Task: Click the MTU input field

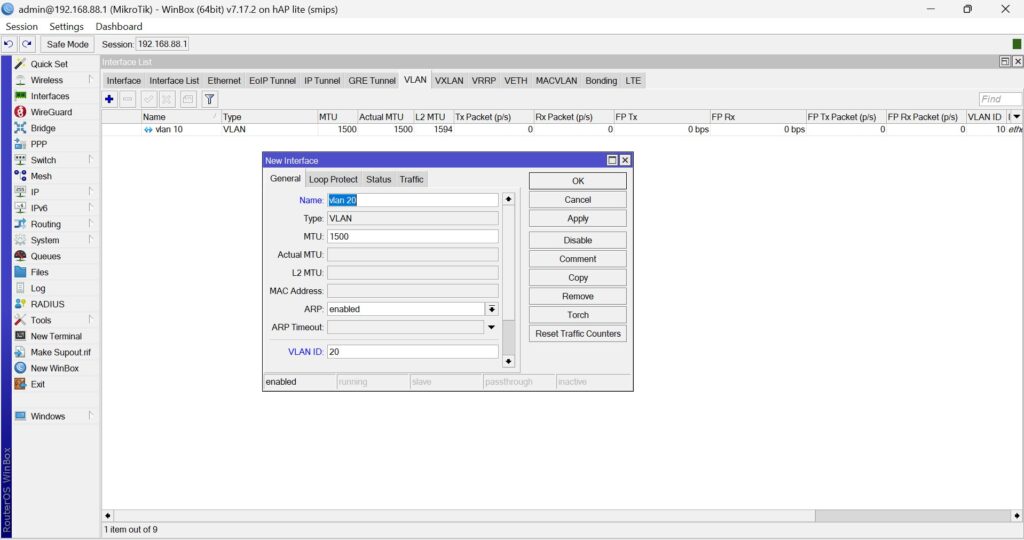Action: point(413,236)
